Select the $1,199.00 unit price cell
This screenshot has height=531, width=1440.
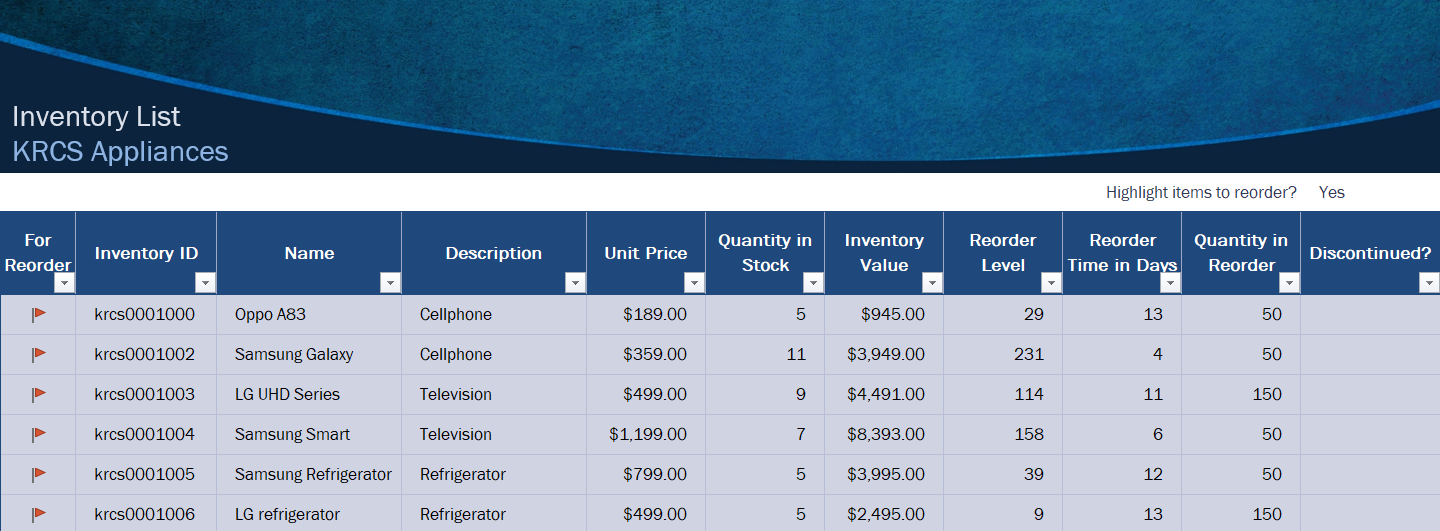648,434
